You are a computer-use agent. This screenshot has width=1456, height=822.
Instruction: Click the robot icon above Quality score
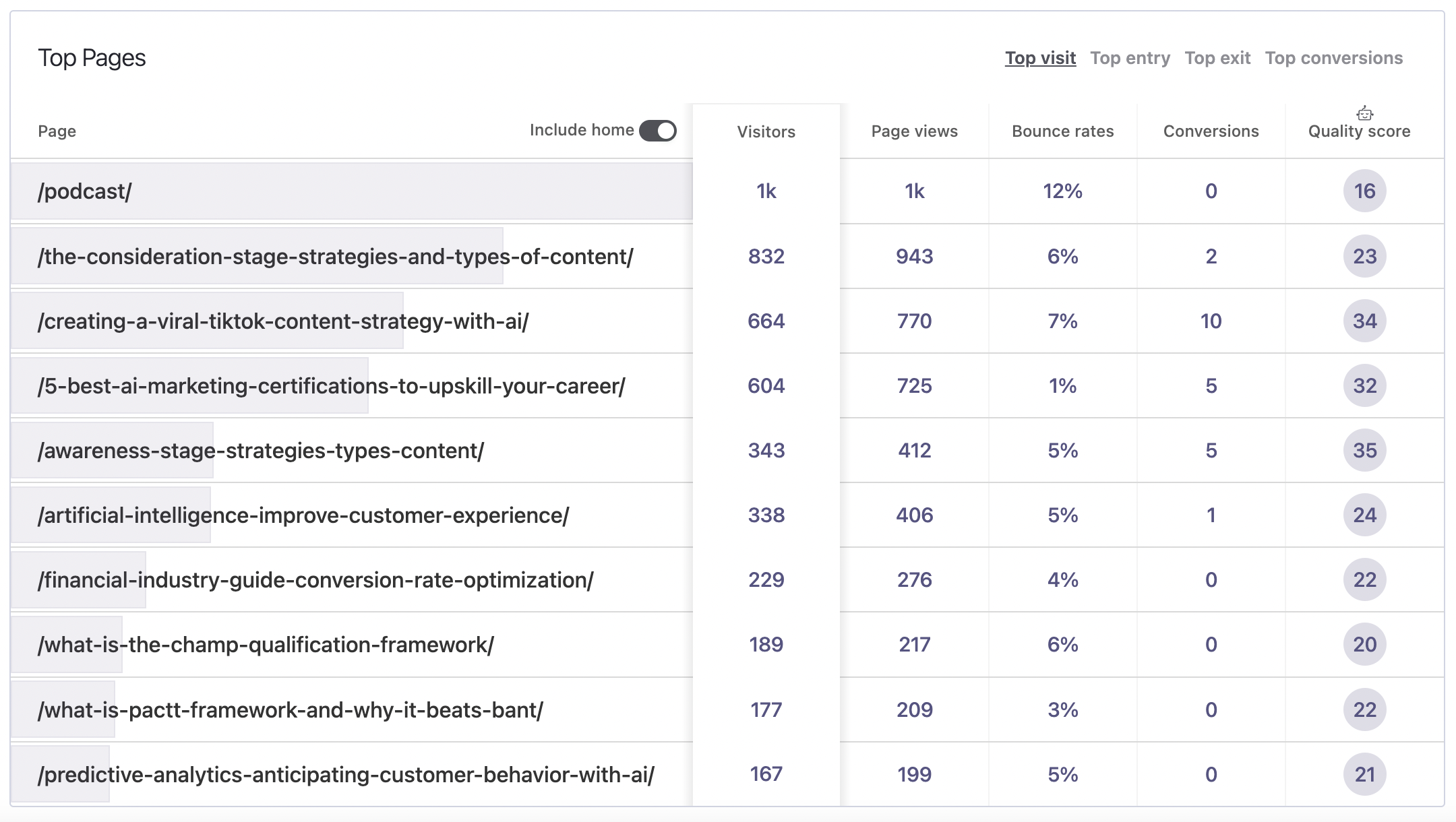[1366, 113]
